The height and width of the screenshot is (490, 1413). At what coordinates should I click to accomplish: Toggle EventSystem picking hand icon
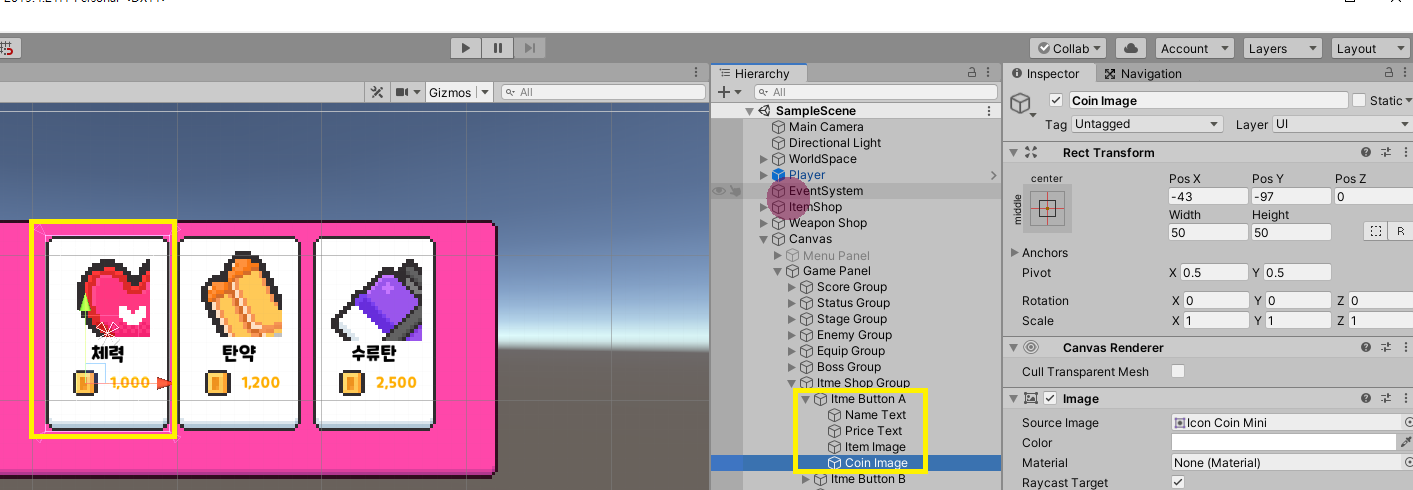tap(735, 191)
